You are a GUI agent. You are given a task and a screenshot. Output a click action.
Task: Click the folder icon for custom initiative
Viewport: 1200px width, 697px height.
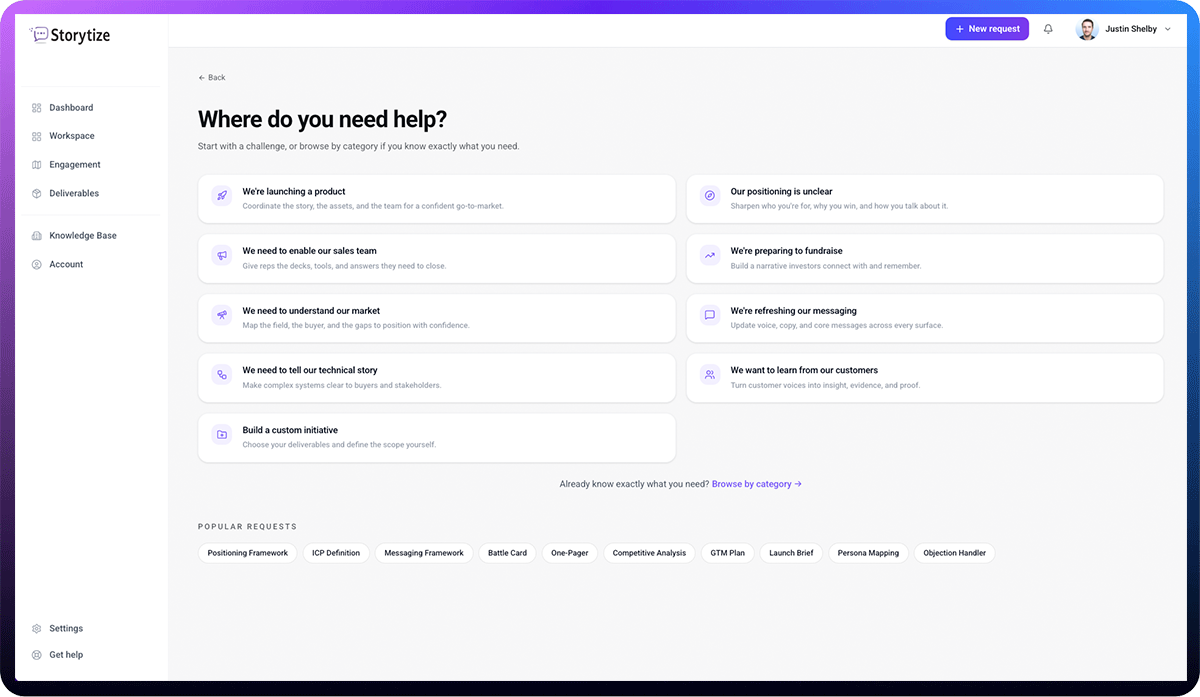(222, 435)
